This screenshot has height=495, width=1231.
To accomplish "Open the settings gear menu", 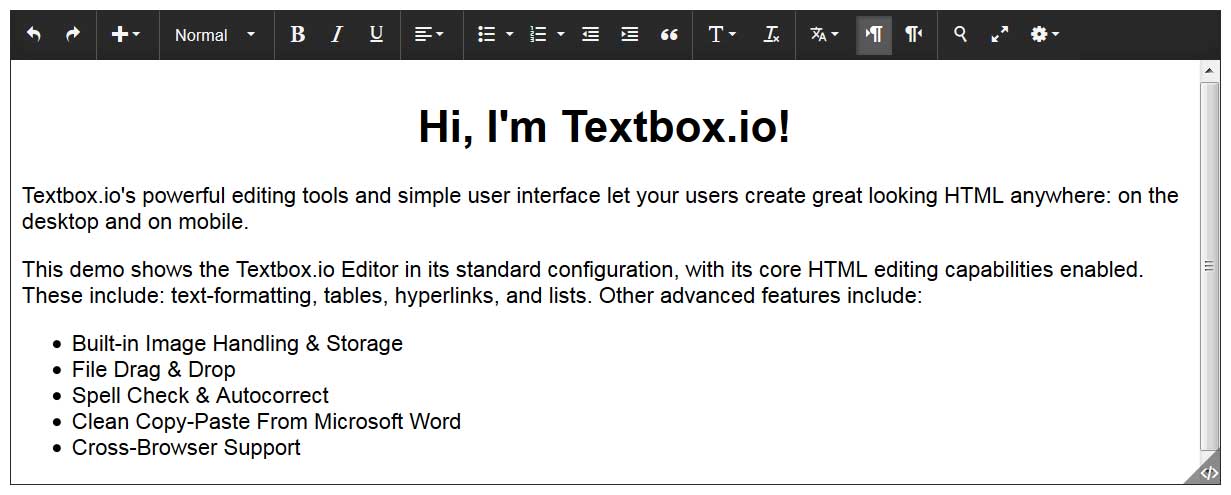I will [x=1044, y=34].
